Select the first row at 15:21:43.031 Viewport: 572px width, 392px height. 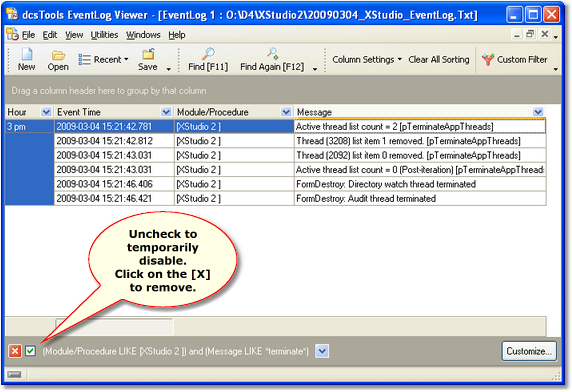300,155
